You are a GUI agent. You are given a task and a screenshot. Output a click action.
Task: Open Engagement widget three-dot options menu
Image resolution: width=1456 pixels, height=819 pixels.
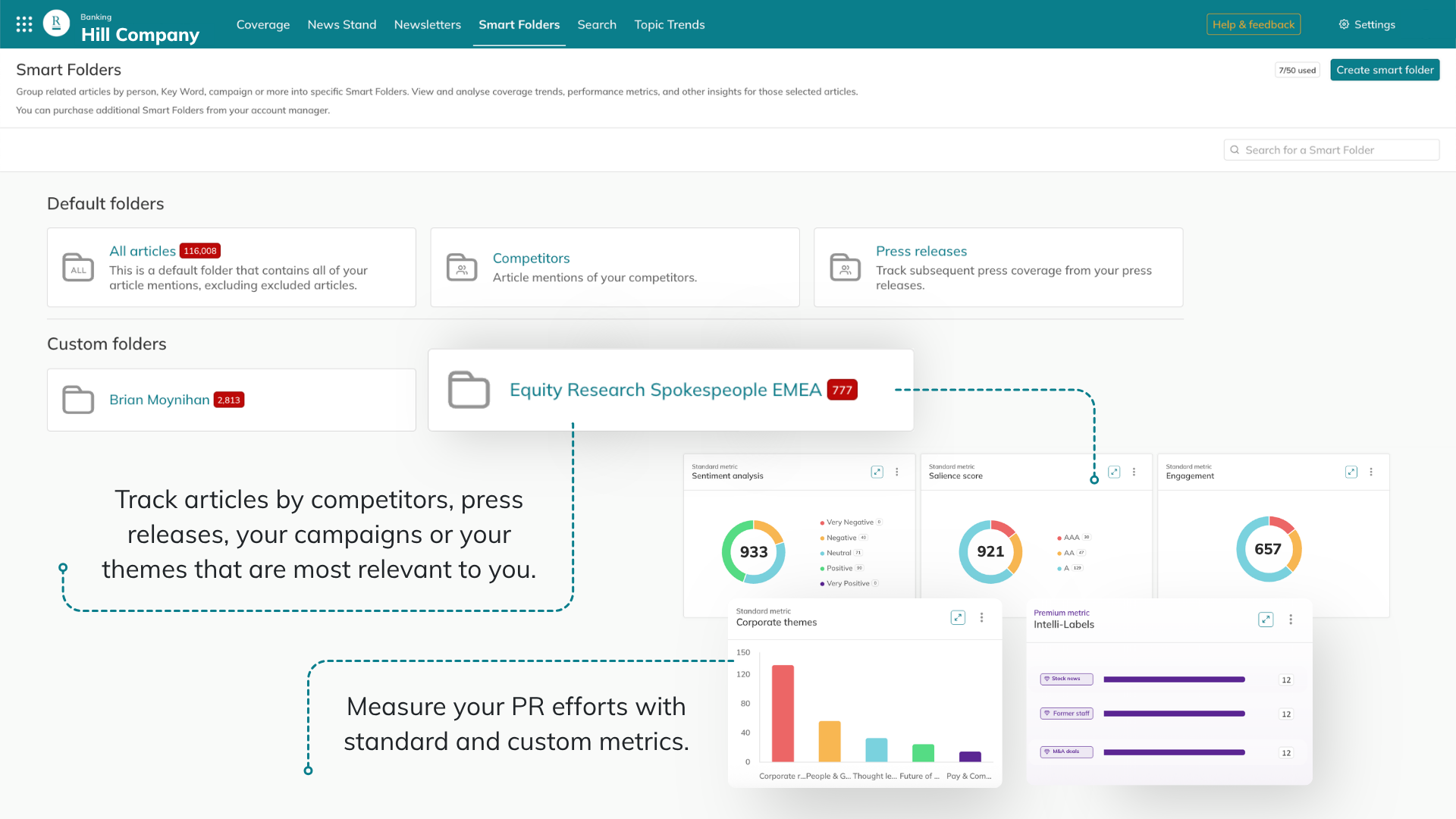click(1371, 472)
